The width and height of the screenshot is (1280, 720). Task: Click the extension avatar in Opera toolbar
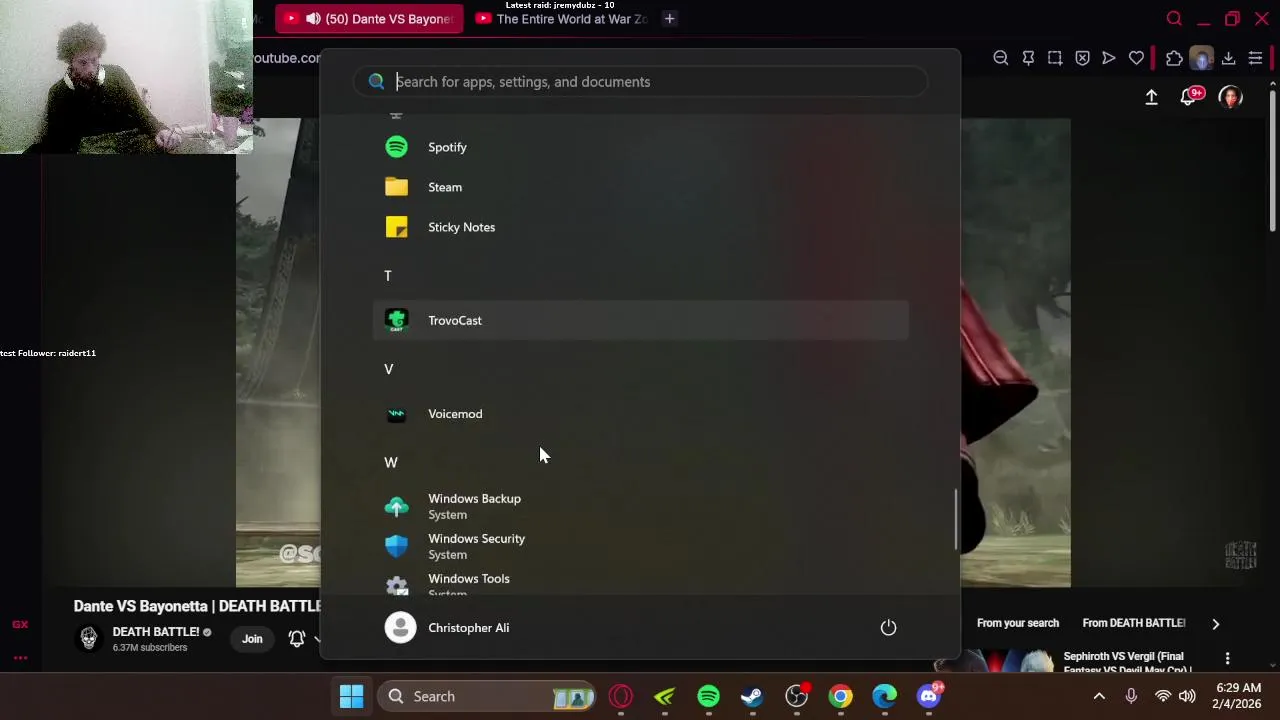point(1201,58)
